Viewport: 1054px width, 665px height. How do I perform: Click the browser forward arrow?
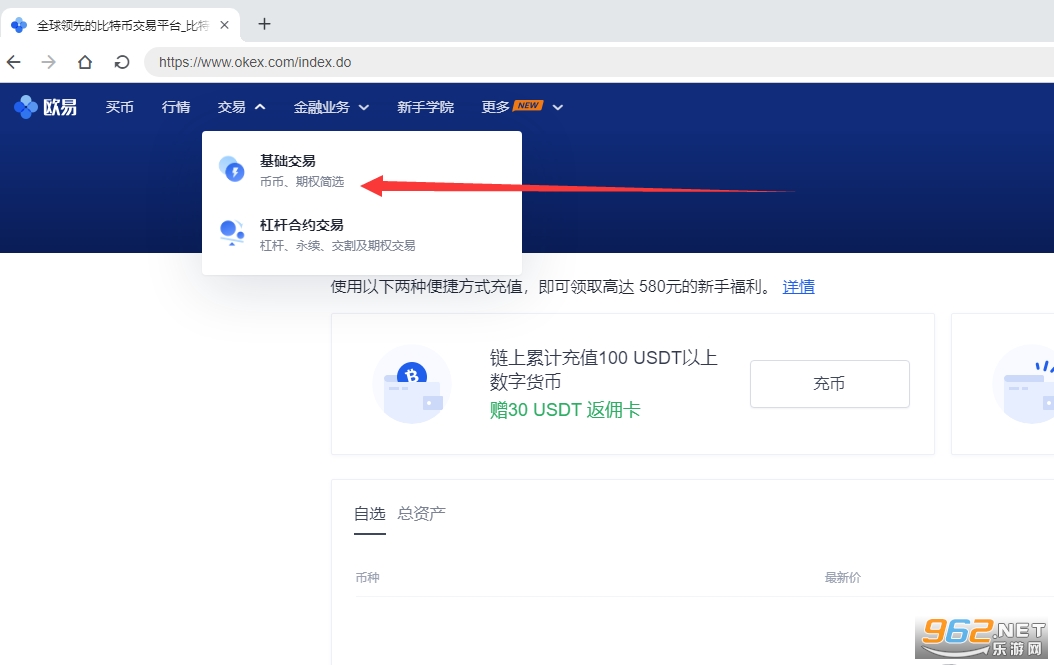click(x=48, y=63)
